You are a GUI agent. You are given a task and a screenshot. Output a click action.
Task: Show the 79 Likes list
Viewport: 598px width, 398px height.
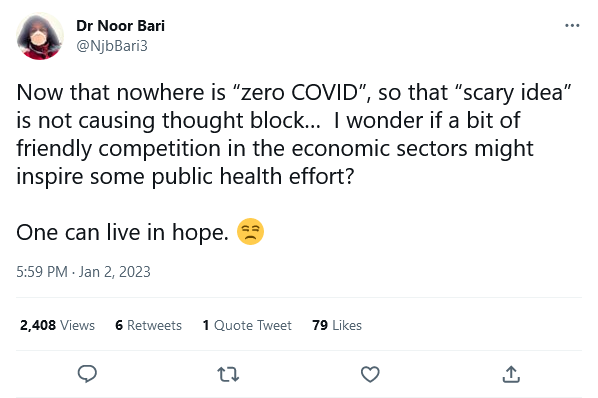(x=337, y=325)
